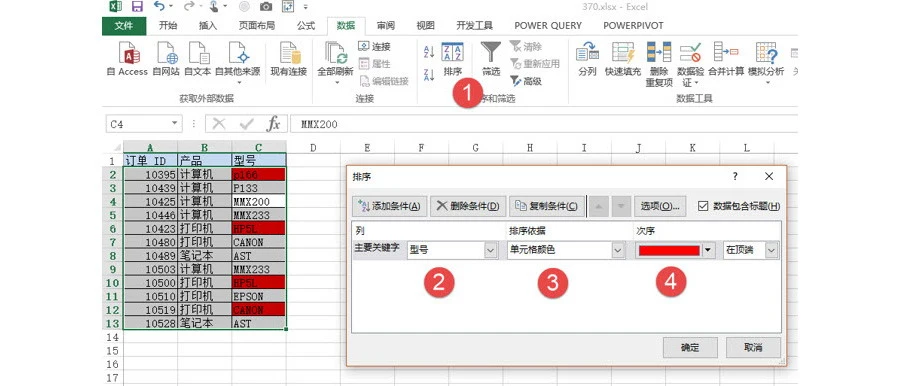This screenshot has height=386, width=900.
Task: Switch to the 开始 home tab
Action: (x=168, y=26)
